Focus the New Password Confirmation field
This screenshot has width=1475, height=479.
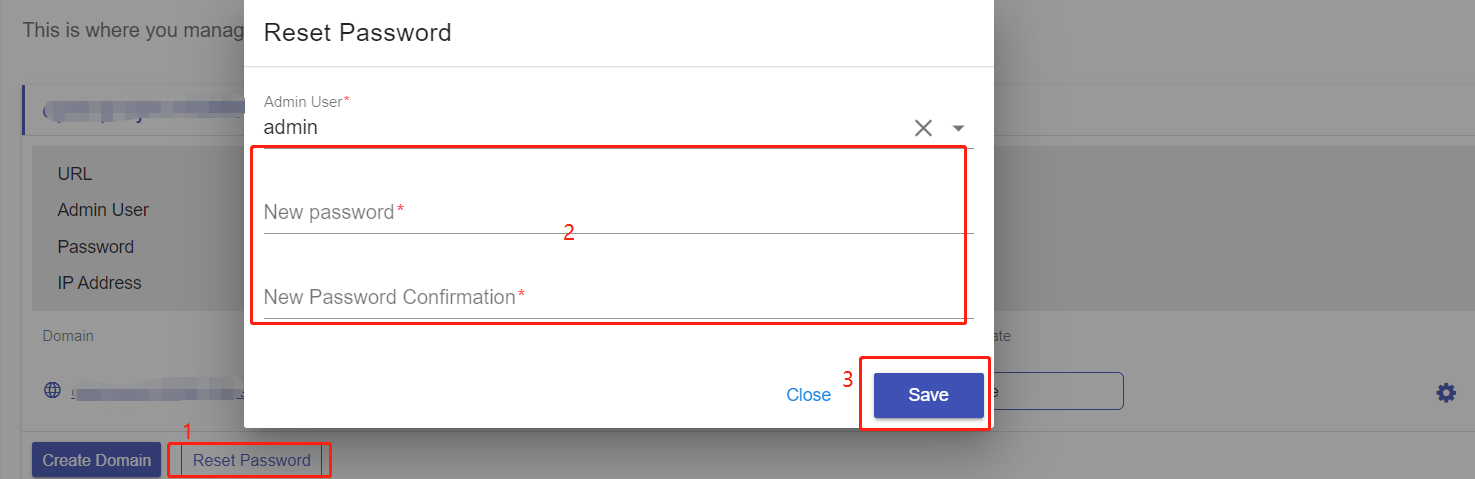[618, 297]
